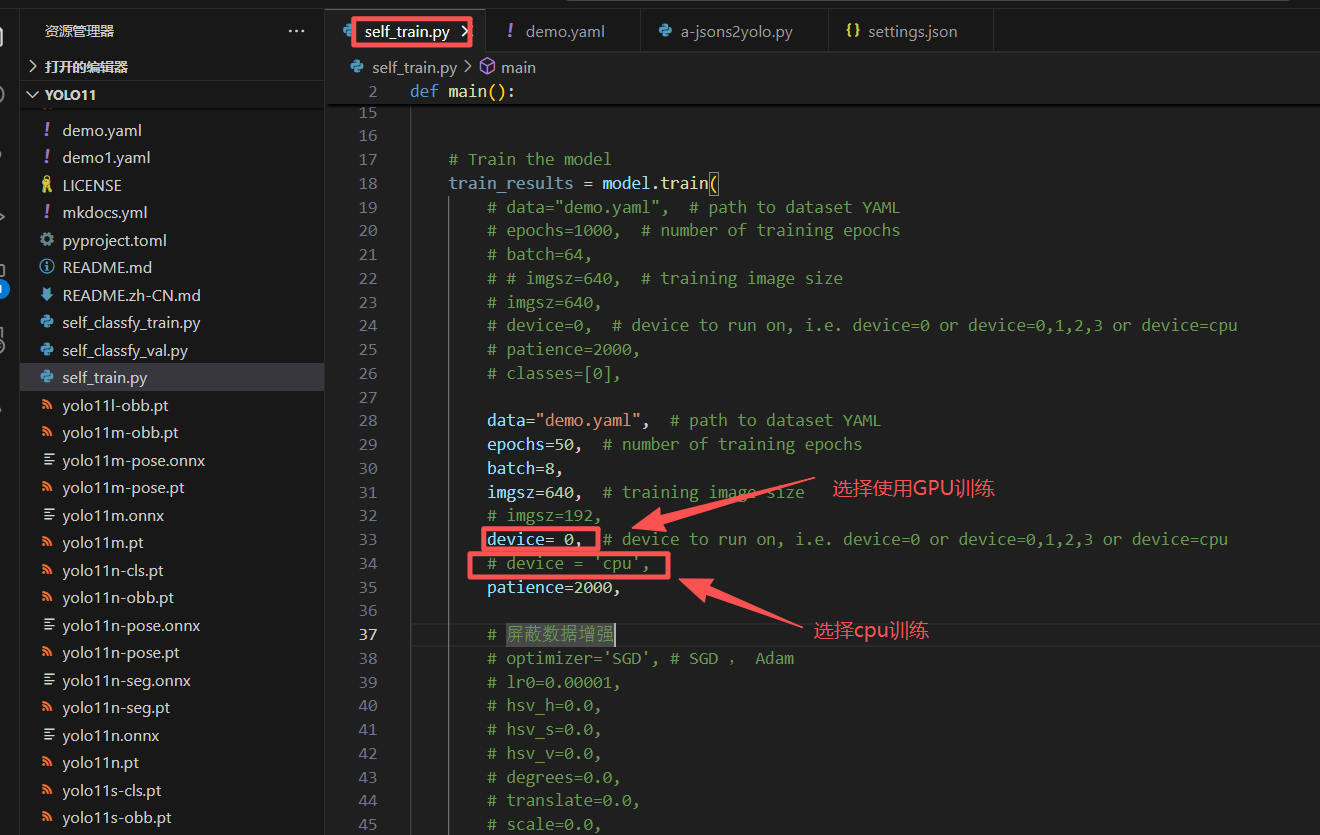The width and height of the screenshot is (1320, 835).
Task: Click line number 37 in the gutter
Action: point(368,634)
